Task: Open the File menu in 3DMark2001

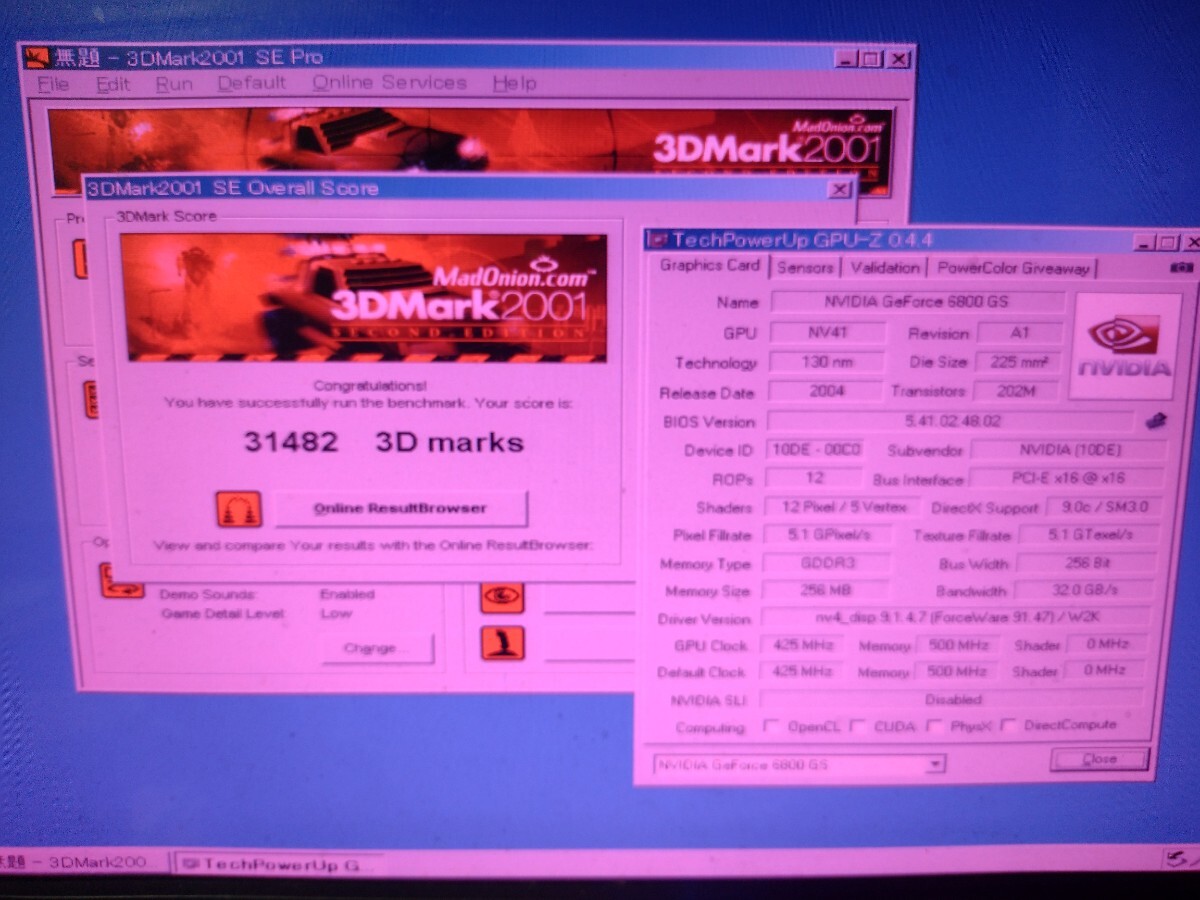Action: click(x=53, y=85)
